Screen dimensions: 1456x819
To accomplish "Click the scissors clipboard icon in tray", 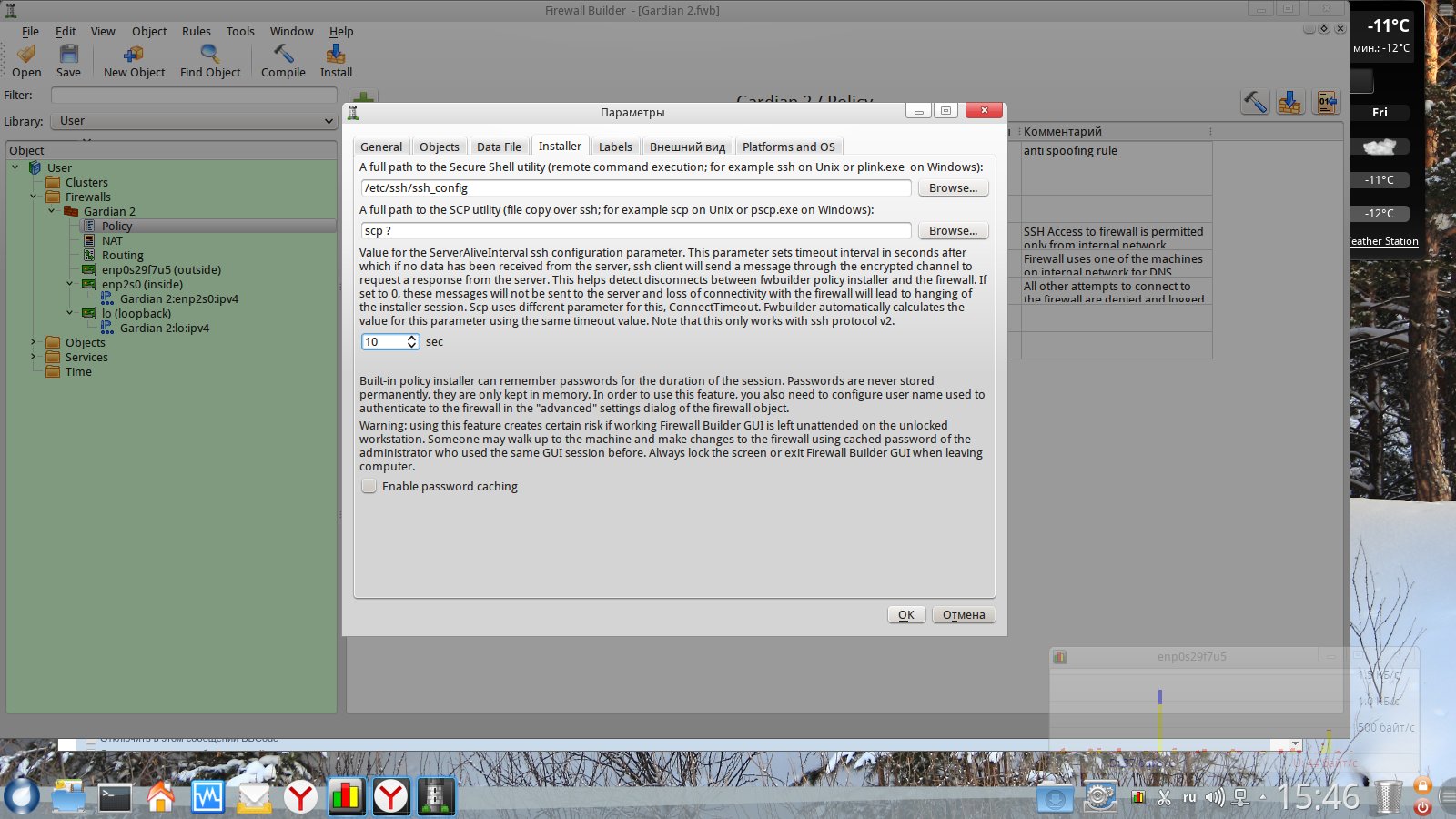I will pos(1164,797).
